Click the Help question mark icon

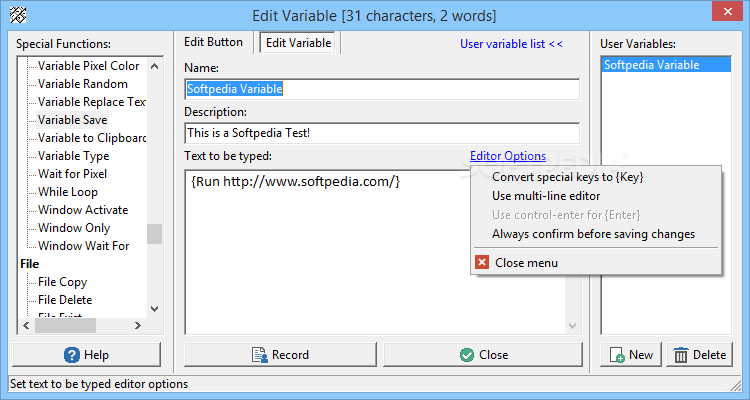(x=72, y=355)
